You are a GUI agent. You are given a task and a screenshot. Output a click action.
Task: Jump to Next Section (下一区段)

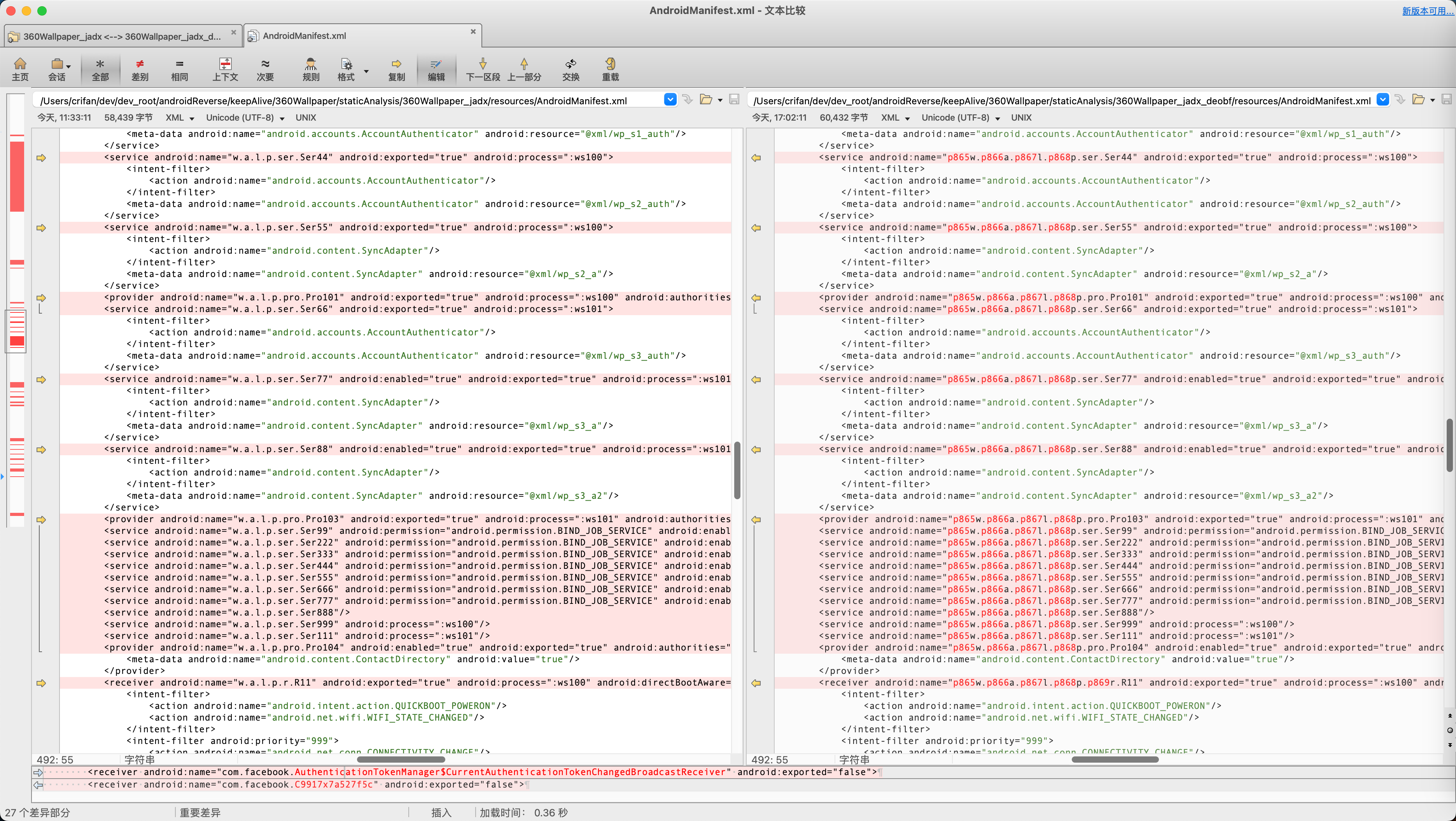(x=483, y=70)
